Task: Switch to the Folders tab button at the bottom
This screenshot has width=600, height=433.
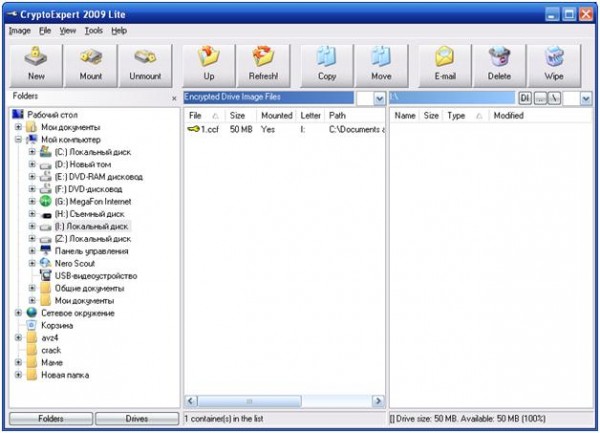Action: point(51,418)
